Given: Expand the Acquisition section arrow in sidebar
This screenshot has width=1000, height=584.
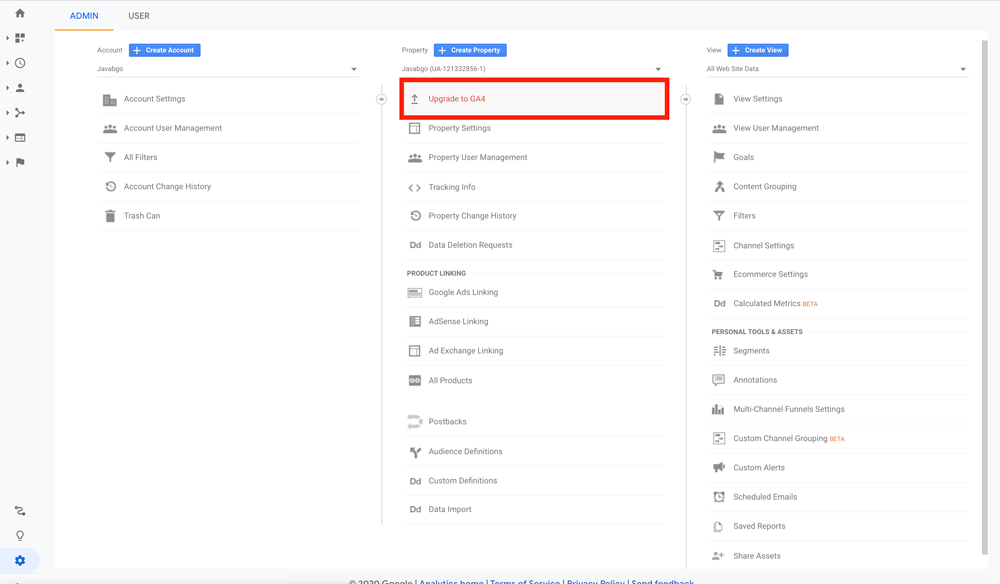Looking at the screenshot, I should tap(8, 113).
